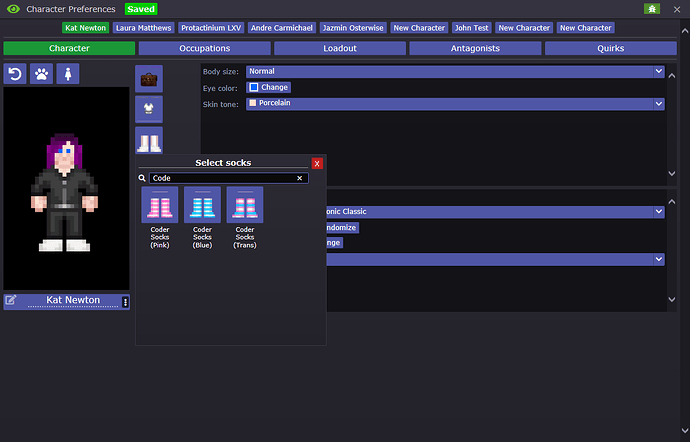The width and height of the screenshot is (690, 442).
Task: Open the dropdown ending in 'onic Classic'
Action: (495, 212)
